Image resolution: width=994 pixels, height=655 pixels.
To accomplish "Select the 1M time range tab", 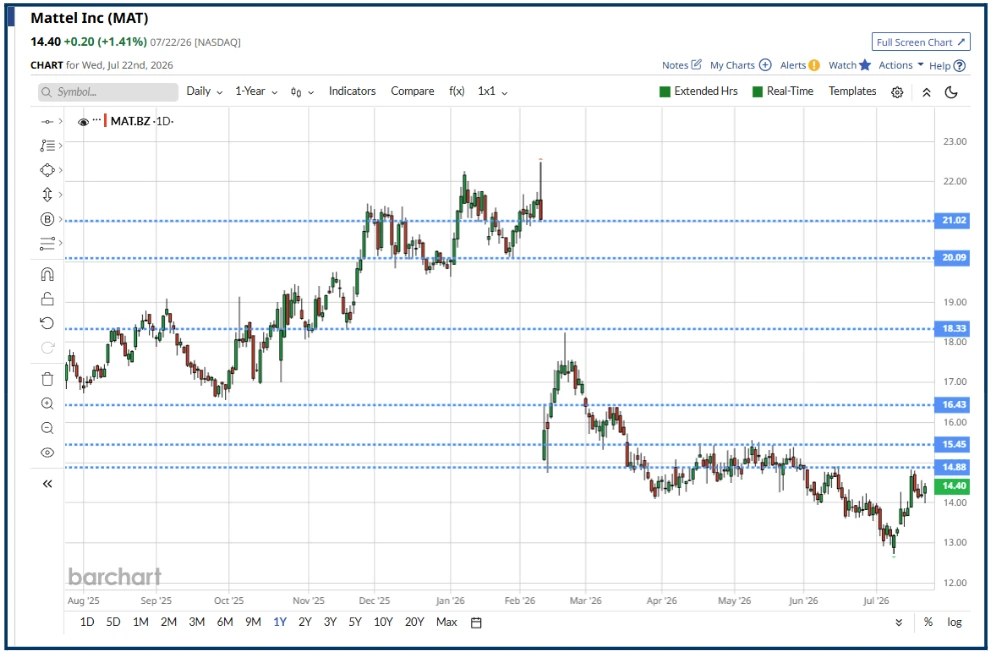I will pyautogui.click(x=141, y=623).
